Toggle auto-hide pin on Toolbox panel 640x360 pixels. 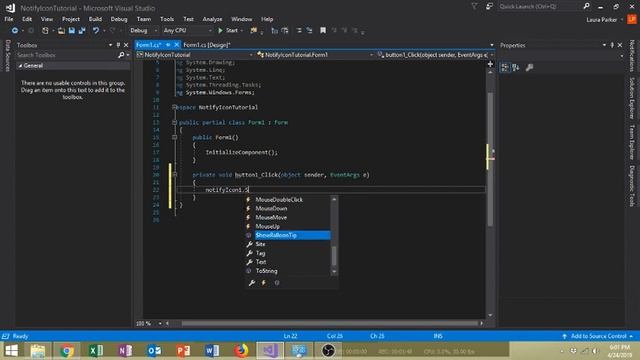pos(118,45)
